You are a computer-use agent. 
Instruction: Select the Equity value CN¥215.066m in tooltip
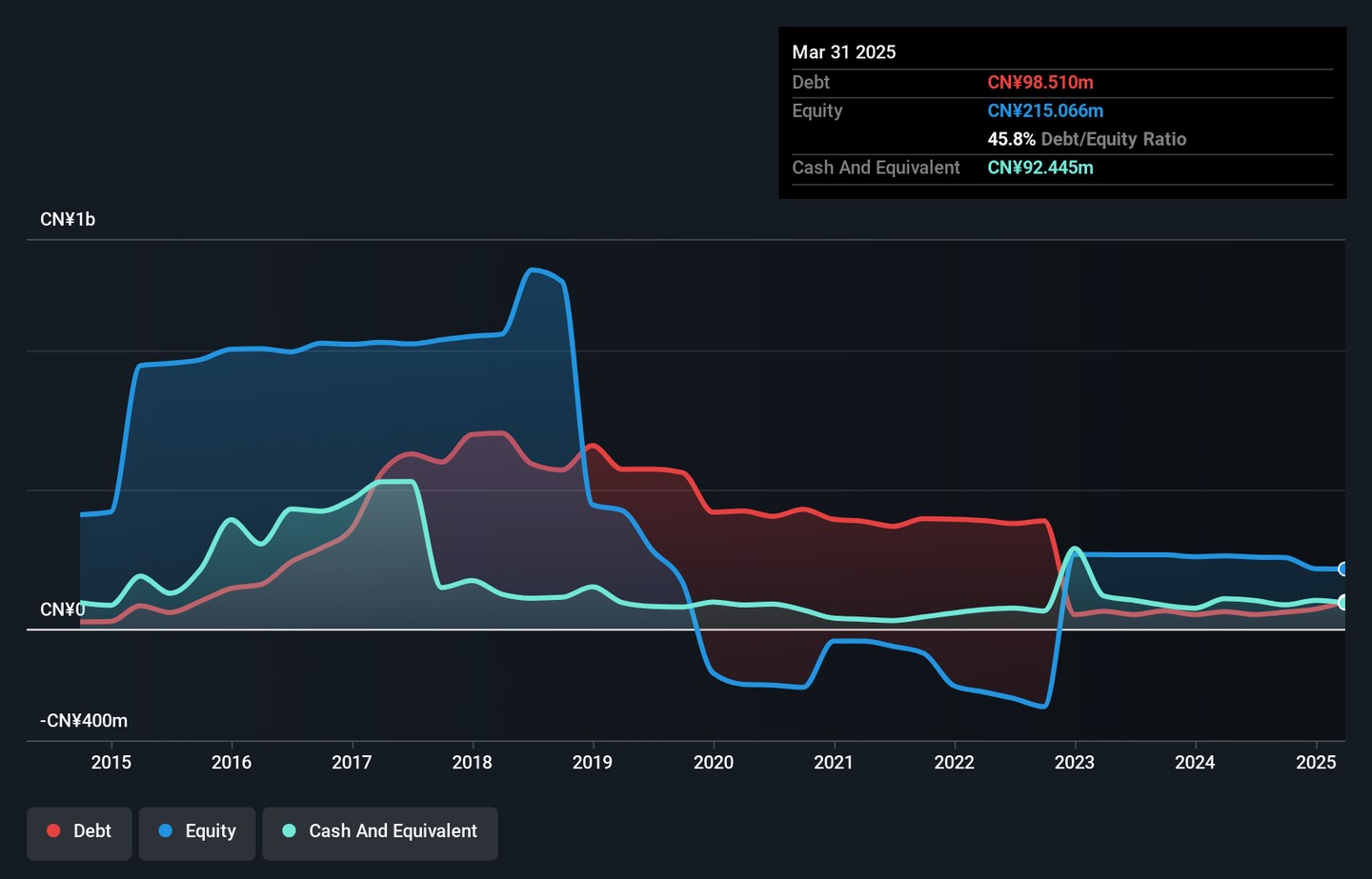[x=1045, y=111]
